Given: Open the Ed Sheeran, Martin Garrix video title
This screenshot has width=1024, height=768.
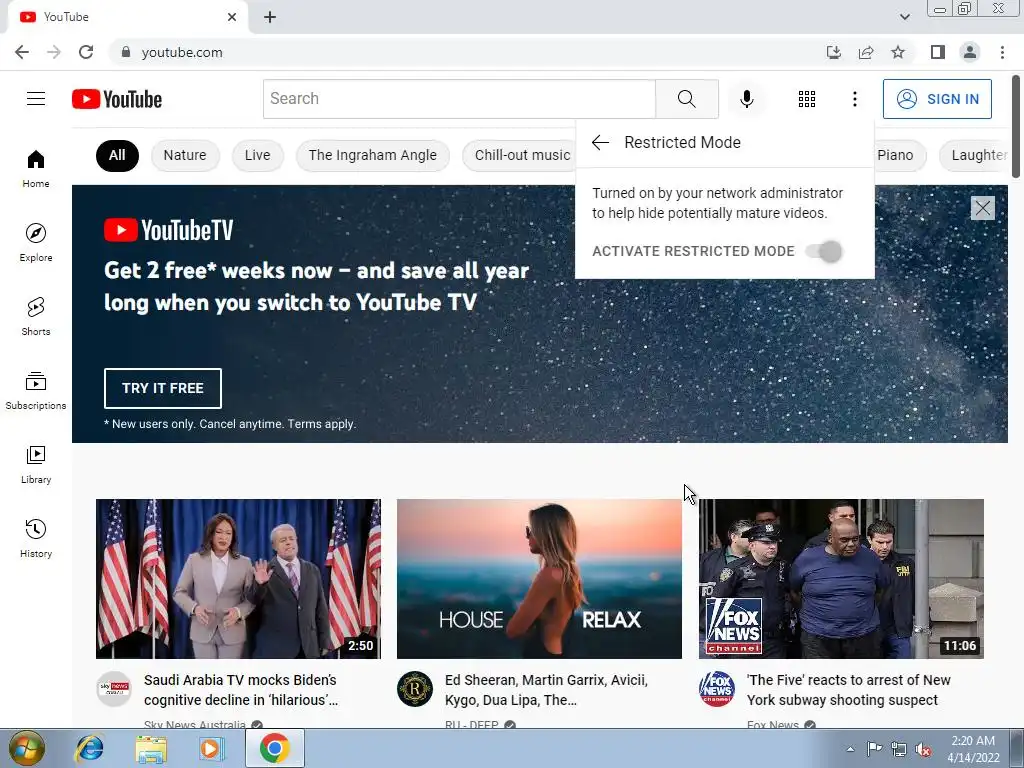Looking at the screenshot, I should tap(546, 690).
